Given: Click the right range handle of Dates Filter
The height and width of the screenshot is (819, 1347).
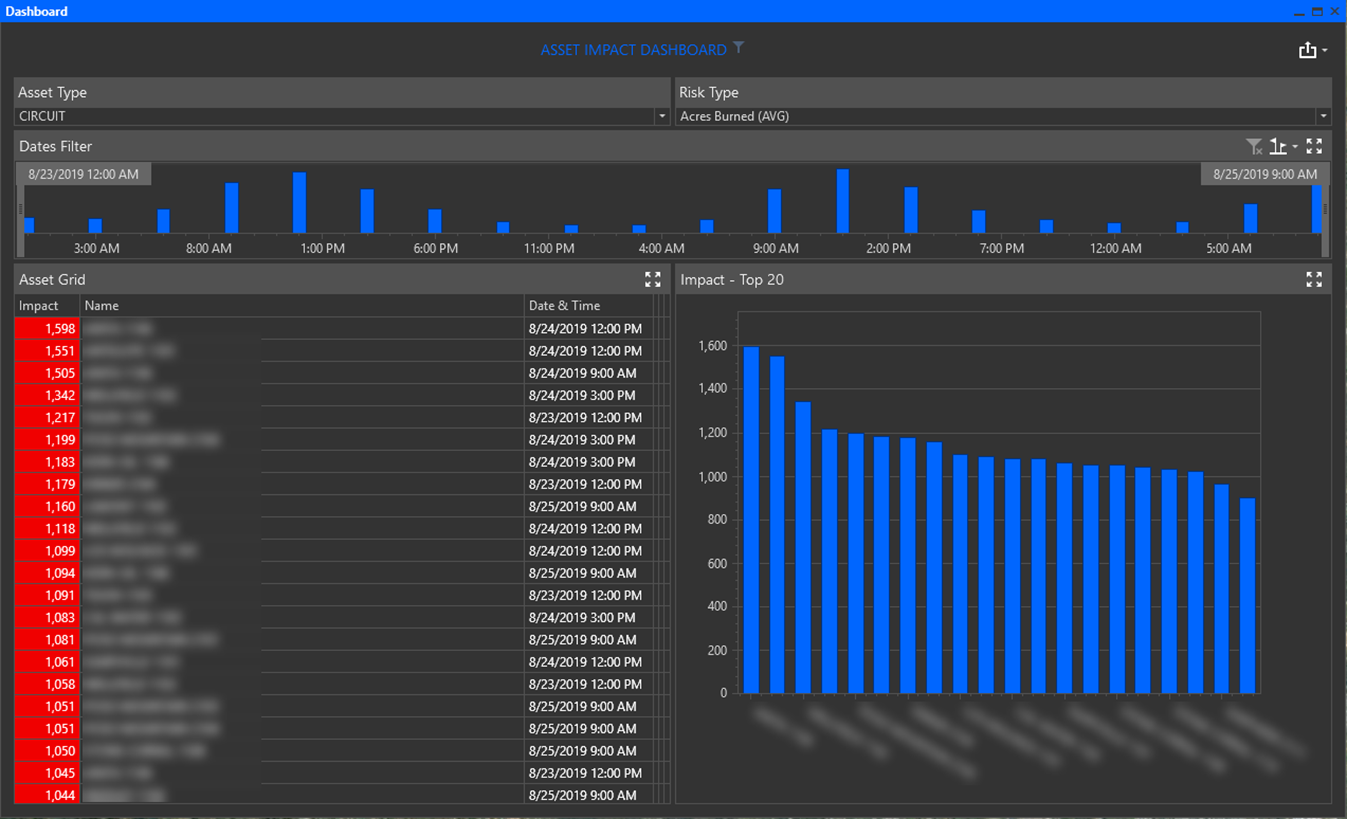Looking at the screenshot, I should tap(1325, 209).
